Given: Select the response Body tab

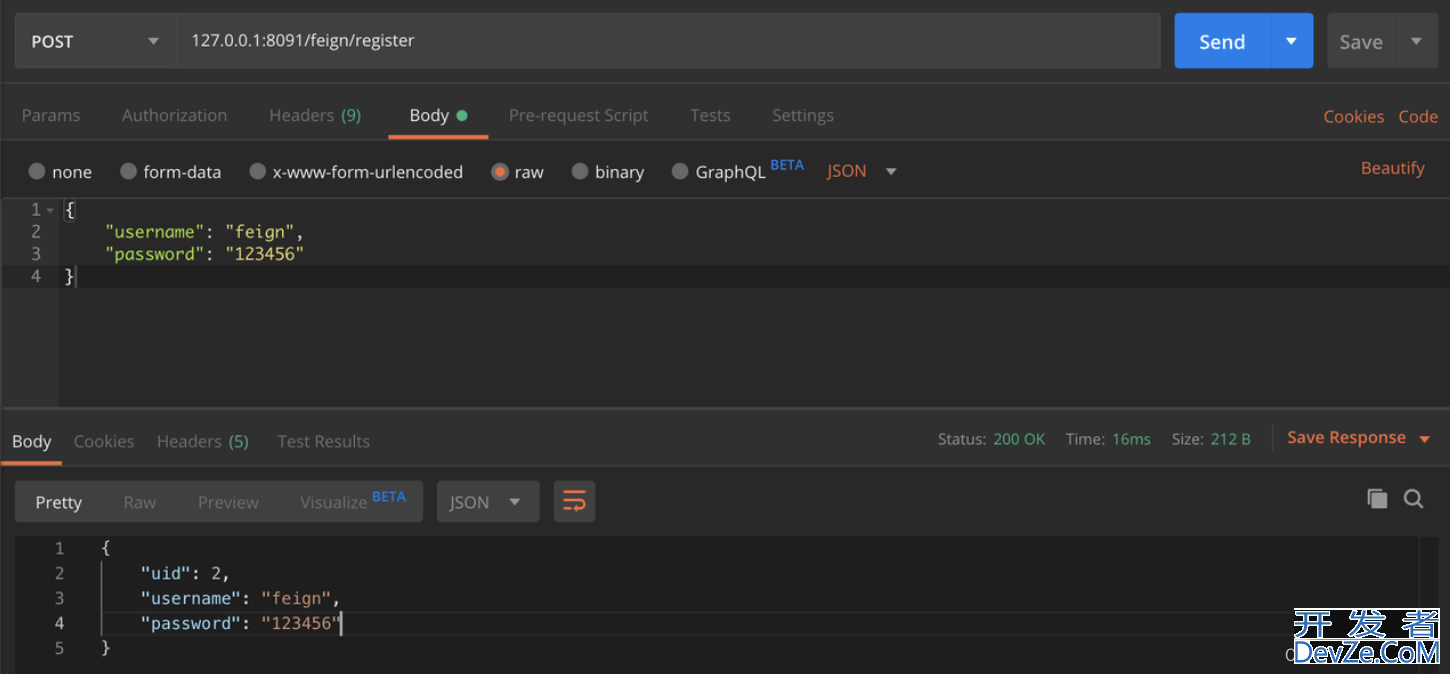Looking at the screenshot, I should click(x=31, y=441).
